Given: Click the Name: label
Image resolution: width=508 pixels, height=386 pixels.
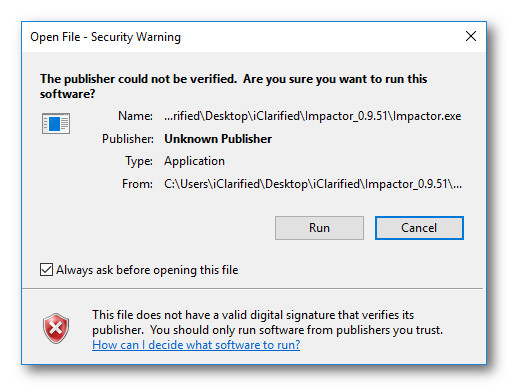Looking at the screenshot, I should click(x=135, y=116).
